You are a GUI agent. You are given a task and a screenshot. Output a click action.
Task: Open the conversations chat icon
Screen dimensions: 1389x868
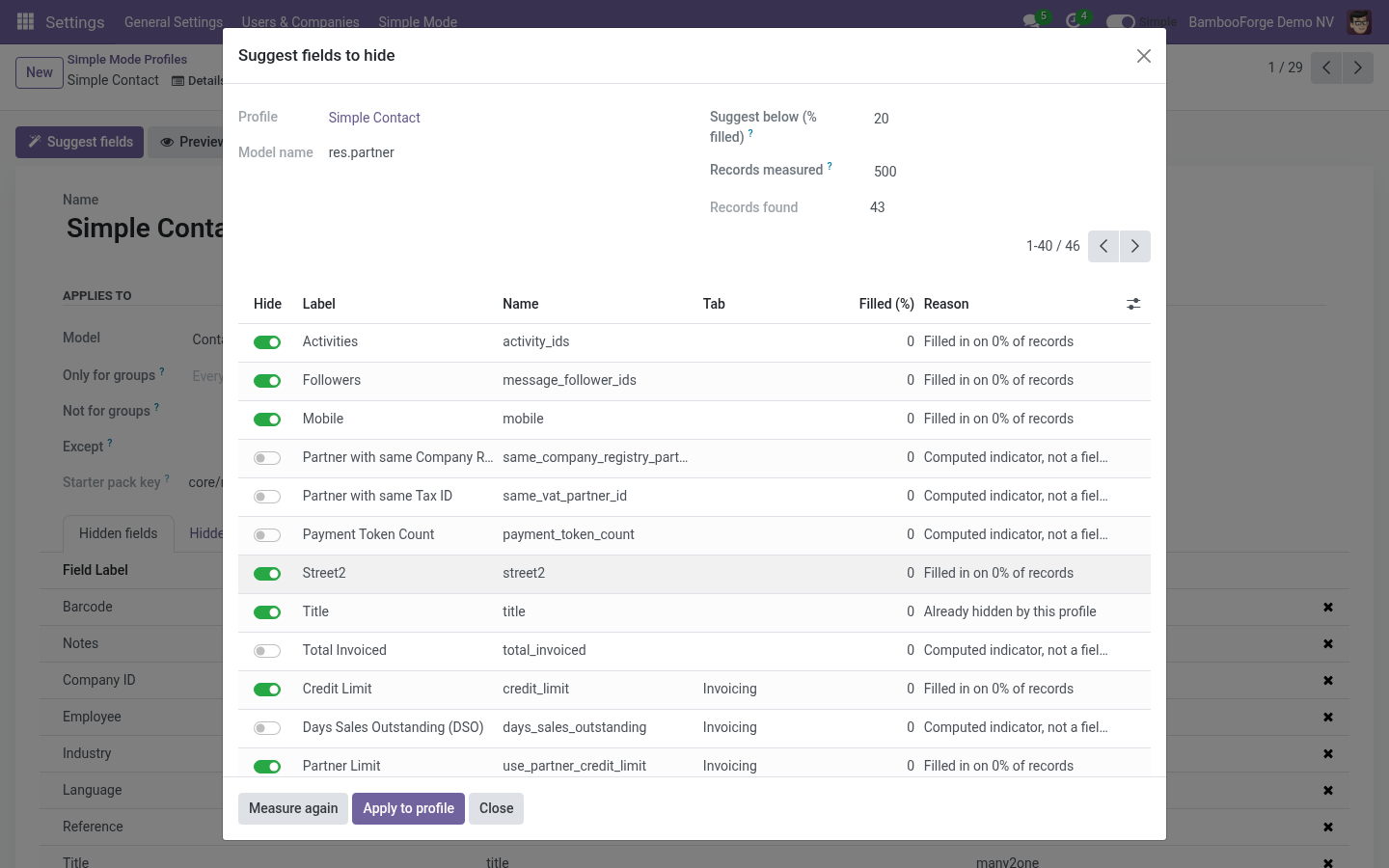tap(1031, 21)
